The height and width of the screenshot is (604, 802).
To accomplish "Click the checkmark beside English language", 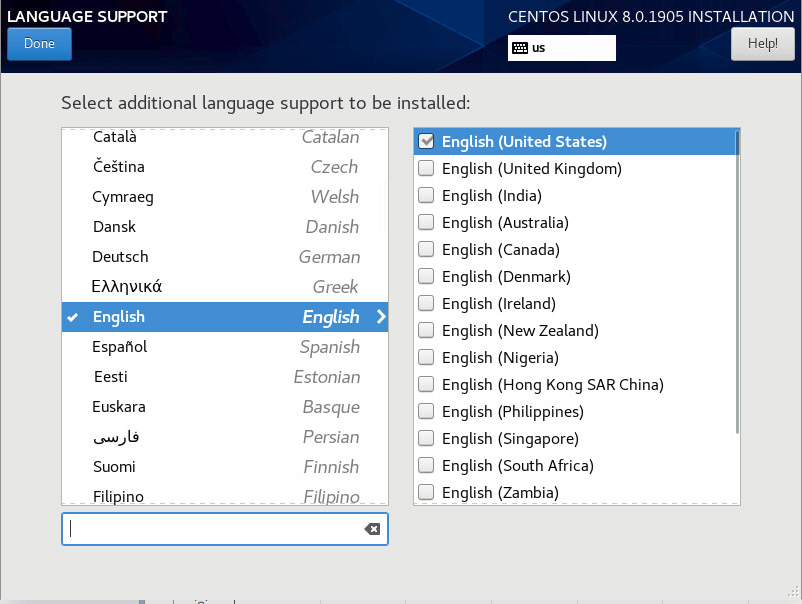I will tap(73, 317).
